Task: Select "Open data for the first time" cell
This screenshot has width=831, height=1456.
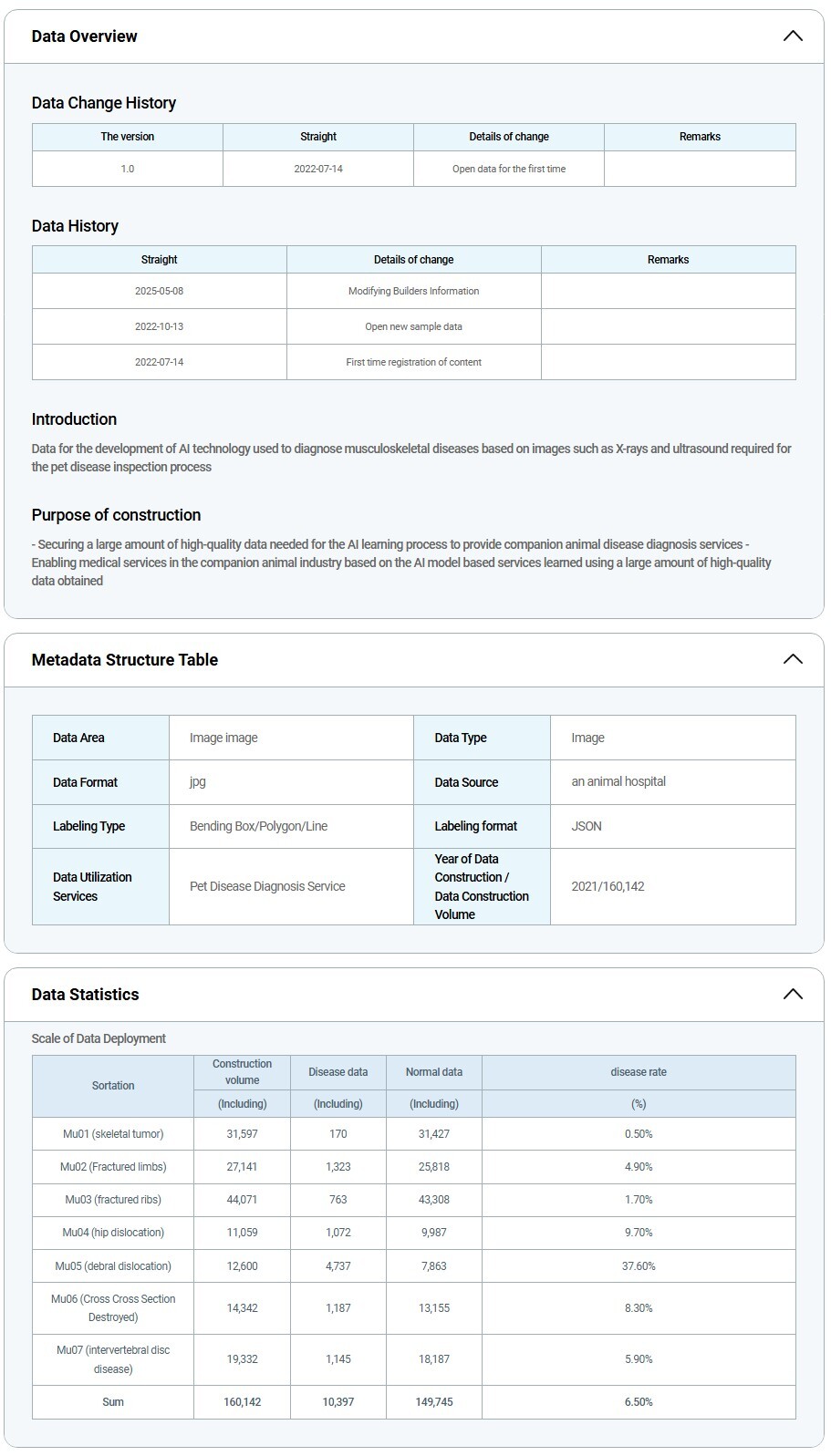Action: 508,169
